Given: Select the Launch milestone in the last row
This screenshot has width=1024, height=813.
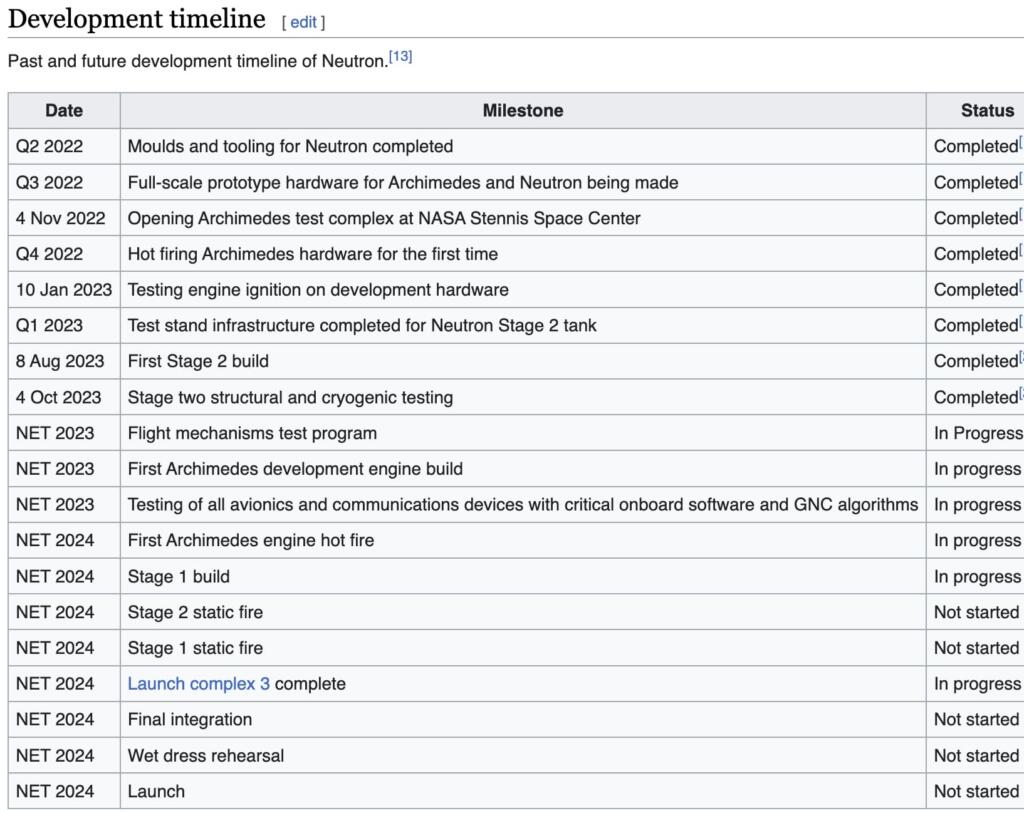Looking at the screenshot, I should (x=156, y=792).
